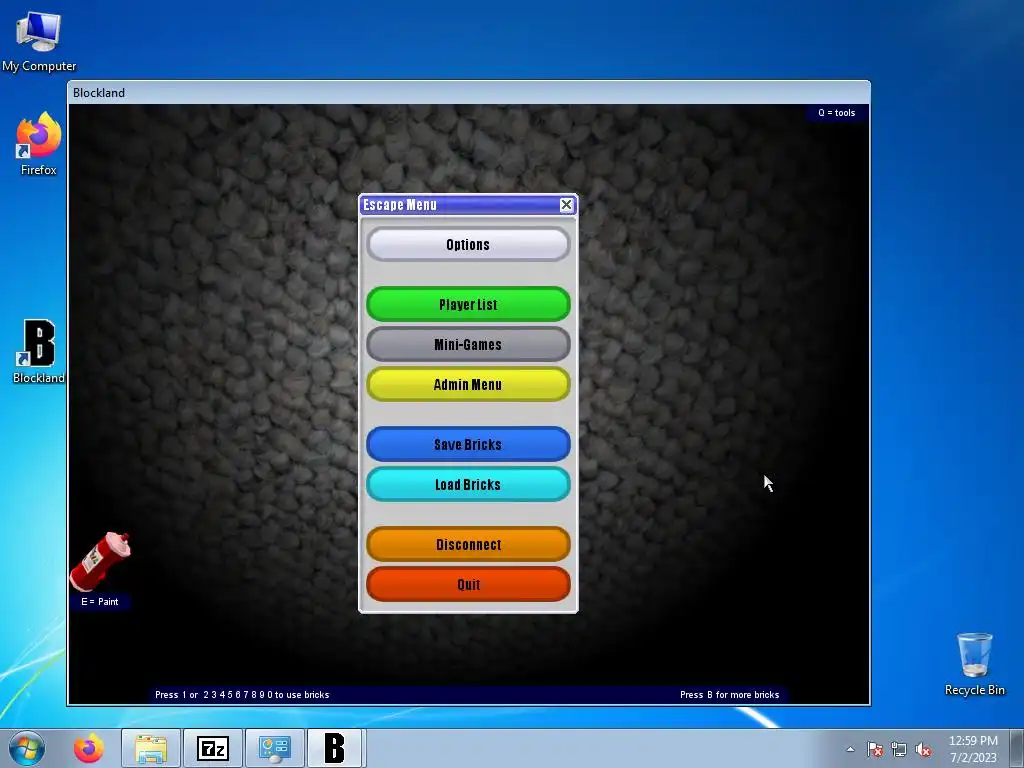Click the spray paint can icon
The height and width of the screenshot is (768, 1024).
click(x=101, y=561)
